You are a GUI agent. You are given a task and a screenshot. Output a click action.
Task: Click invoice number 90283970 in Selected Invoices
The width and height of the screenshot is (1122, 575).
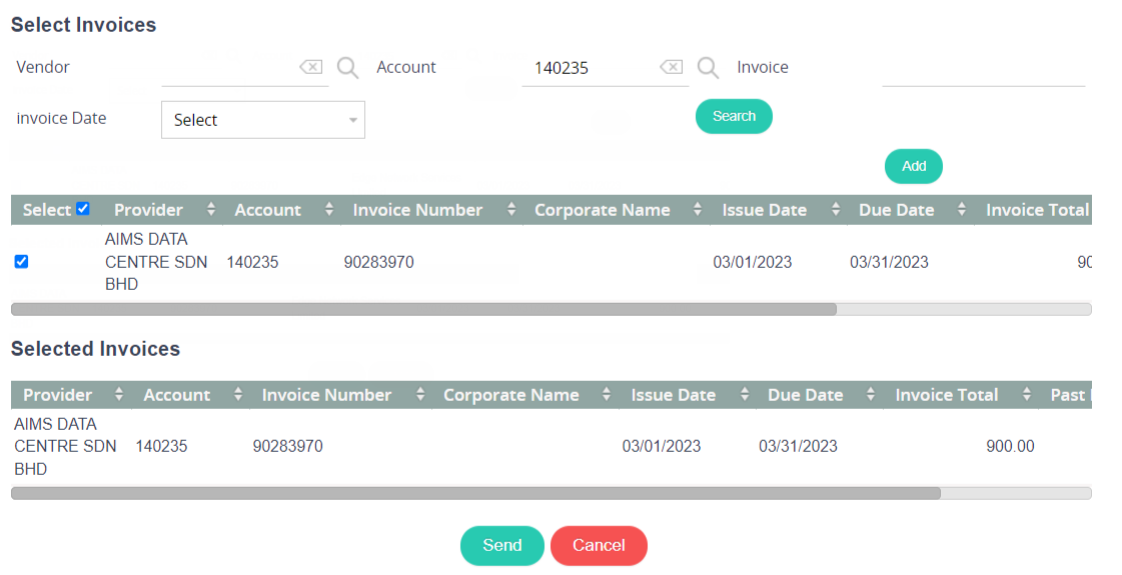tap(288, 446)
